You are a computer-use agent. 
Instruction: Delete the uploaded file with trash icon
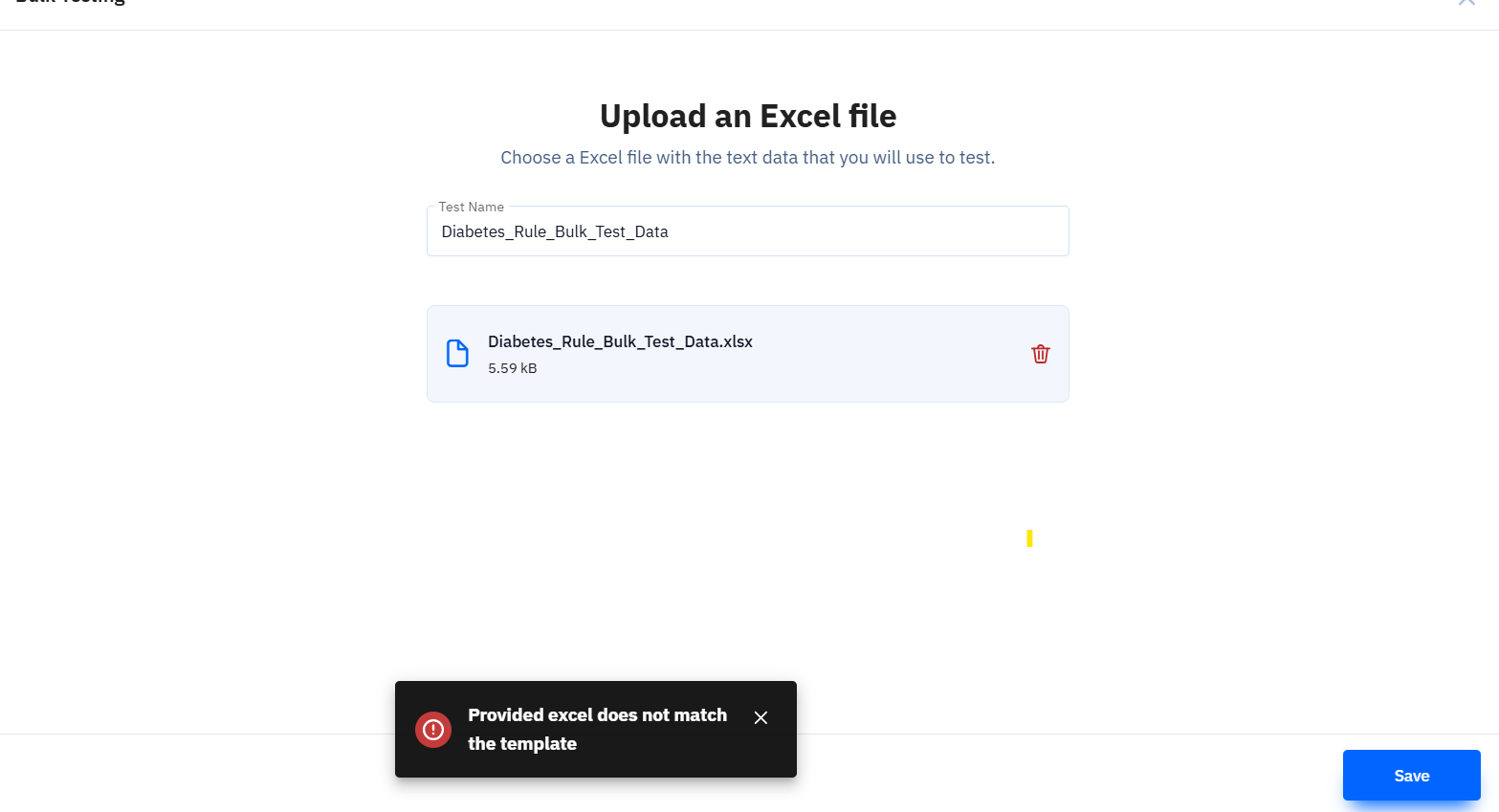pyautogui.click(x=1041, y=354)
